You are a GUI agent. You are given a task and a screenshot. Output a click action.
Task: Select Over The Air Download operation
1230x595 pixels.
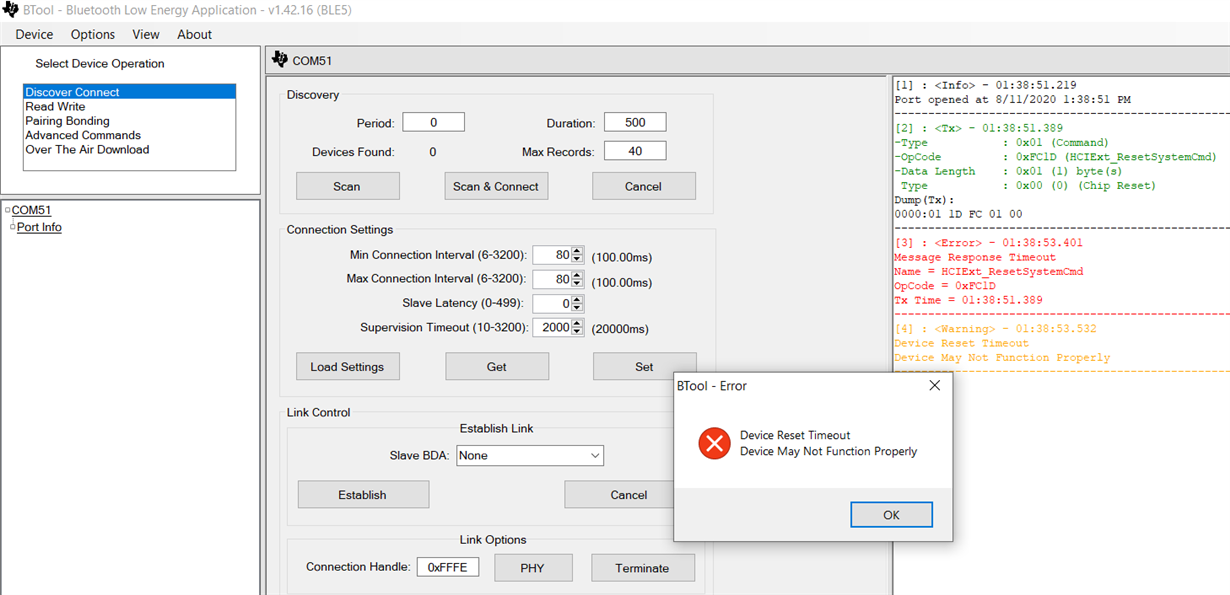(x=129, y=149)
